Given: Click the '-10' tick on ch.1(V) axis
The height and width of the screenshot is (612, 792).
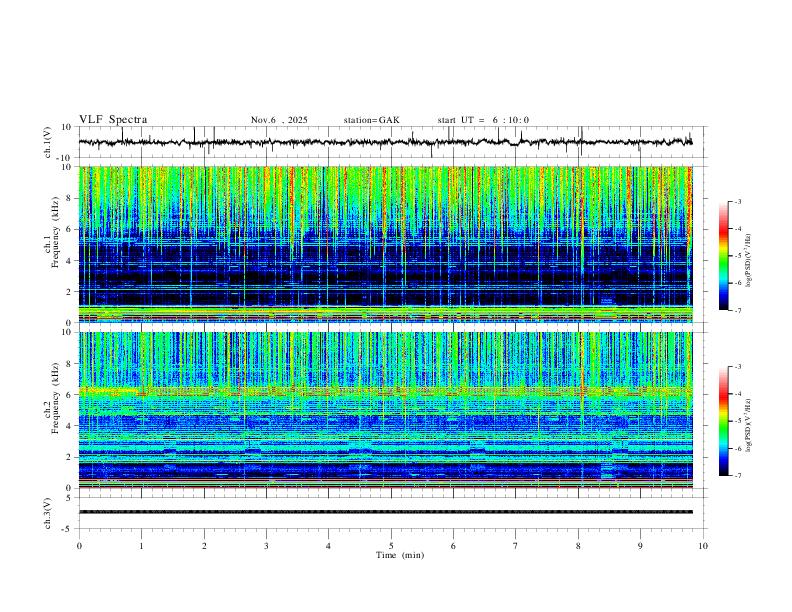Looking at the screenshot, I should (65, 158).
